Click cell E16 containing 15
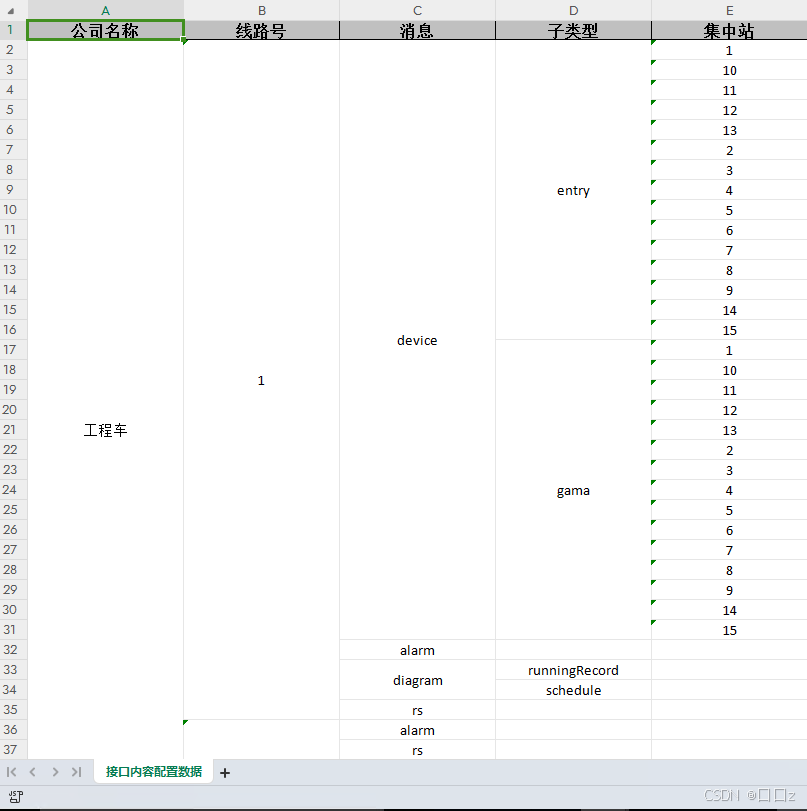 (x=729, y=330)
